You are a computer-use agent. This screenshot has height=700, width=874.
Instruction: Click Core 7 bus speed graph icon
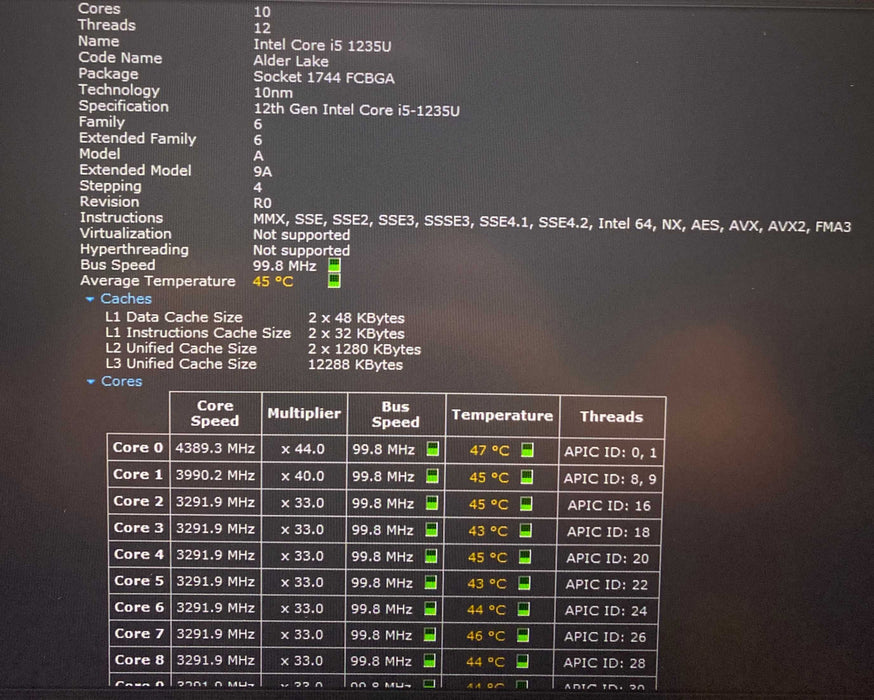pyautogui.click(x=429, y=635)
